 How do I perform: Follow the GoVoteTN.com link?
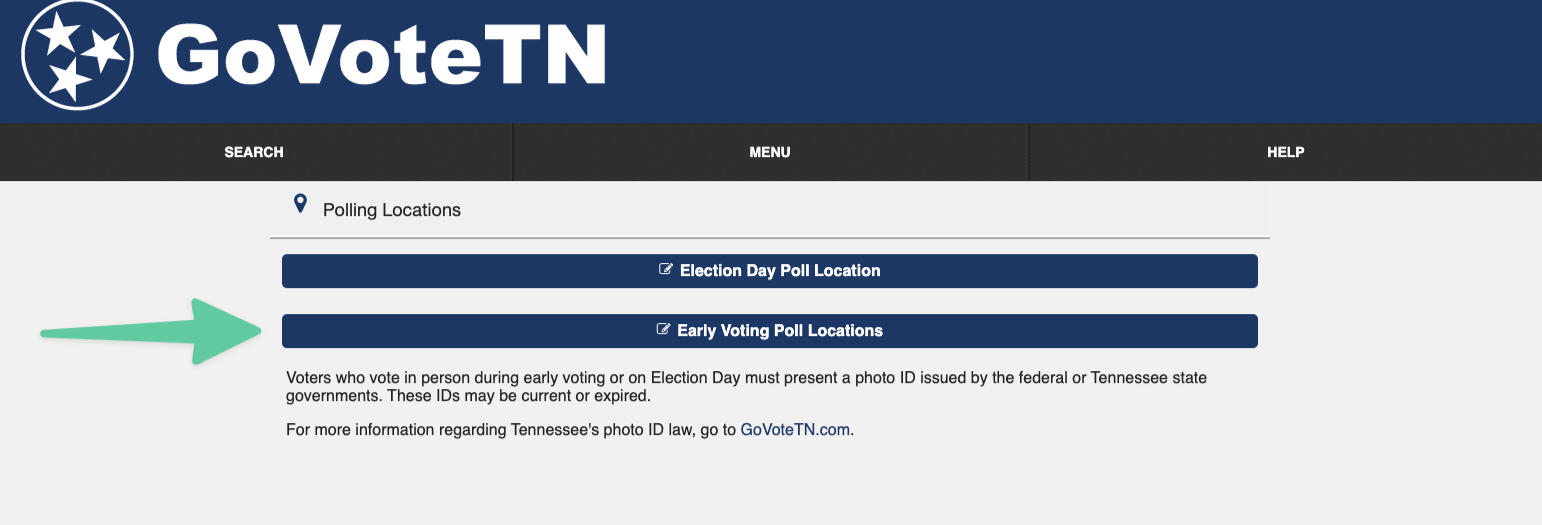pos(795,430)
